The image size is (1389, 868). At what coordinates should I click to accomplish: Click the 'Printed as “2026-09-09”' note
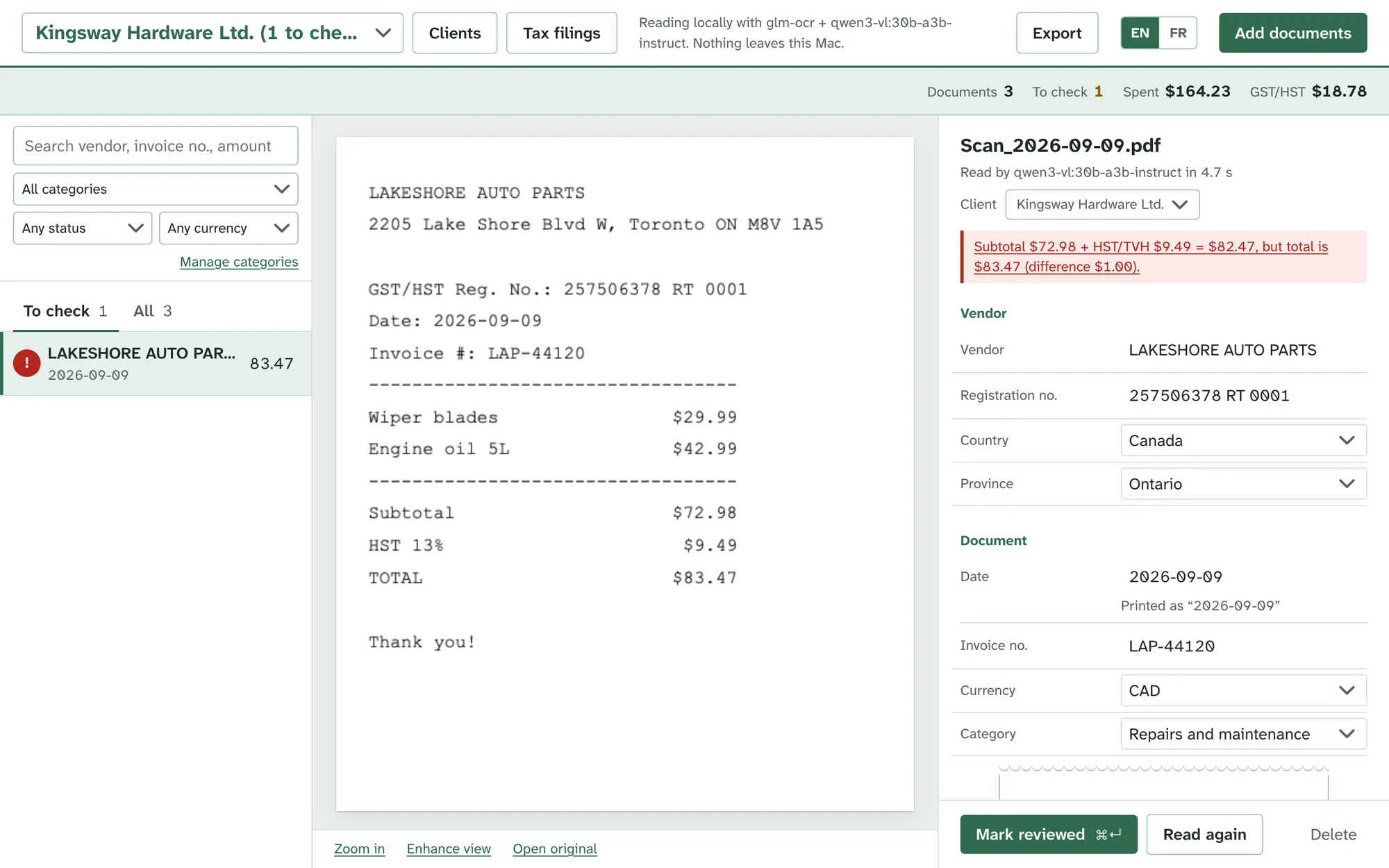[x=1200, y=606]
